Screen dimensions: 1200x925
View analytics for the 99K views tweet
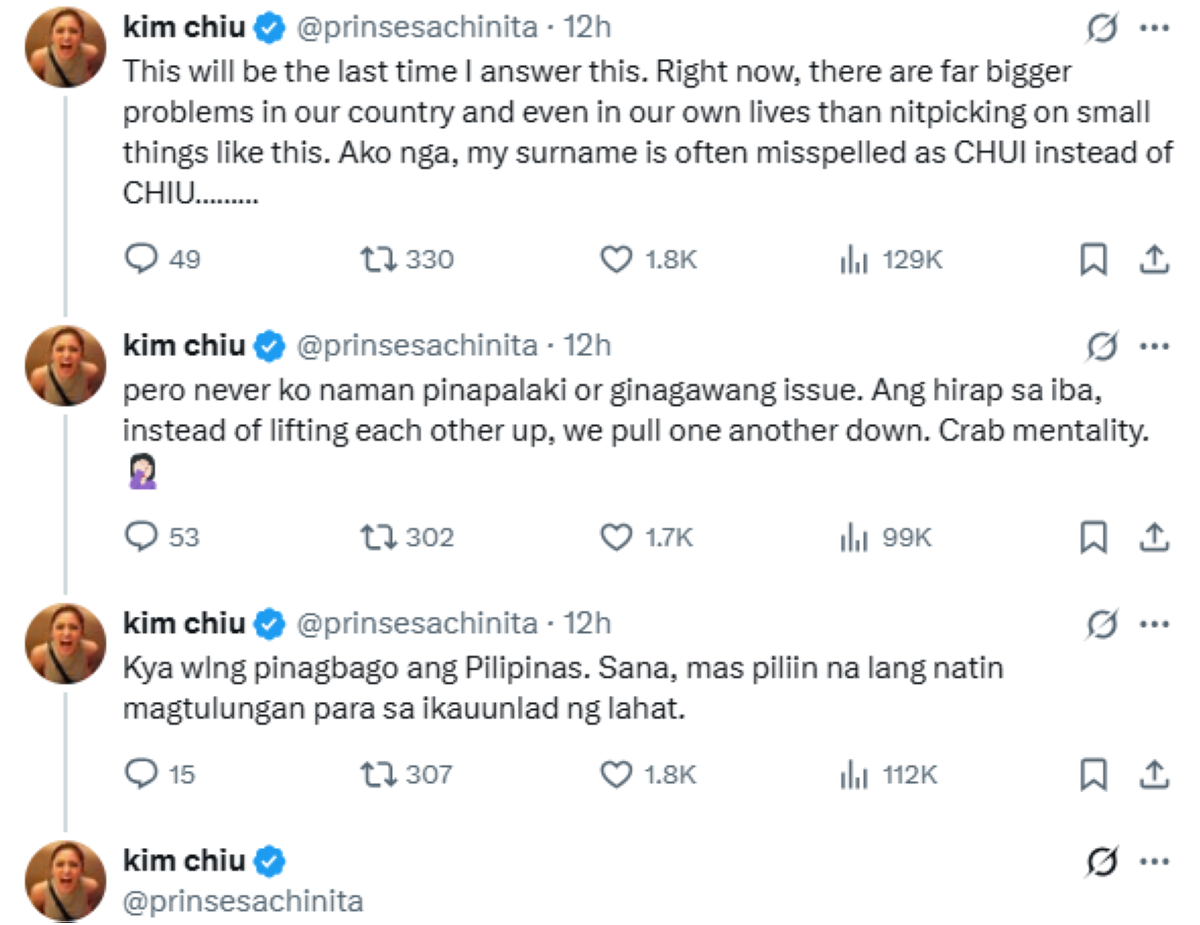(852, 537)
